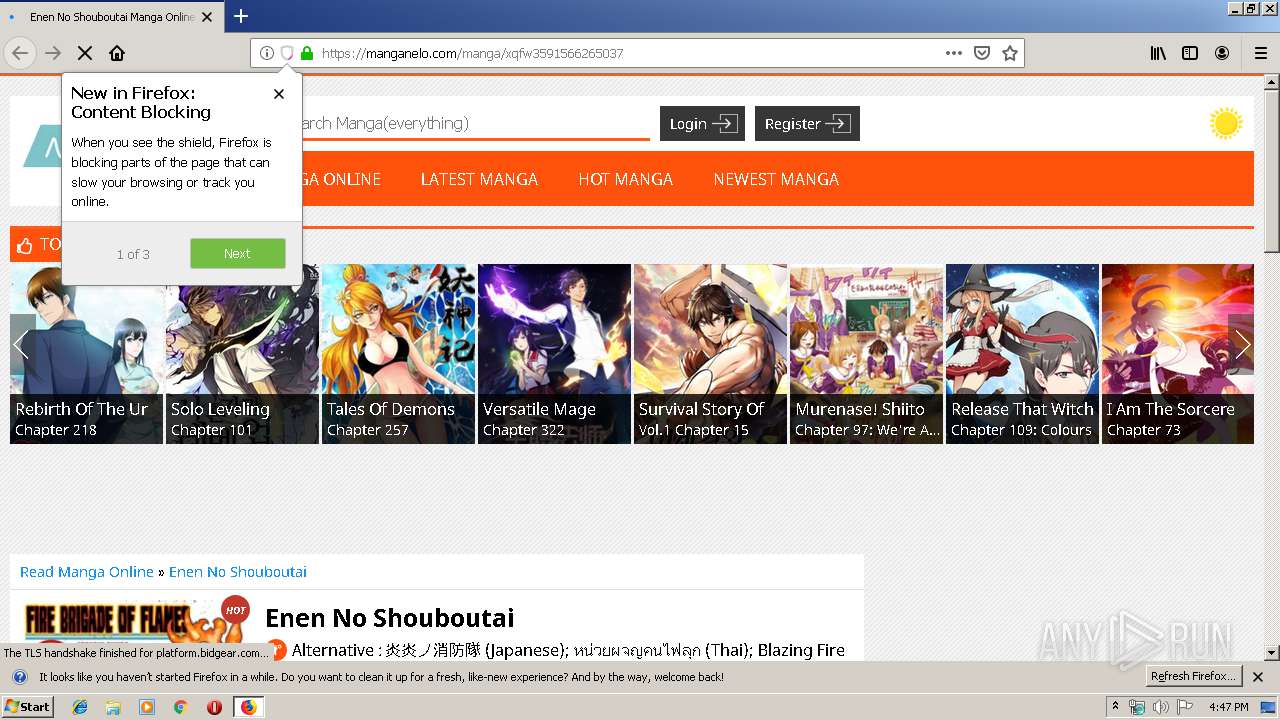Open the Windows Start menu

[x=28, y=706]
